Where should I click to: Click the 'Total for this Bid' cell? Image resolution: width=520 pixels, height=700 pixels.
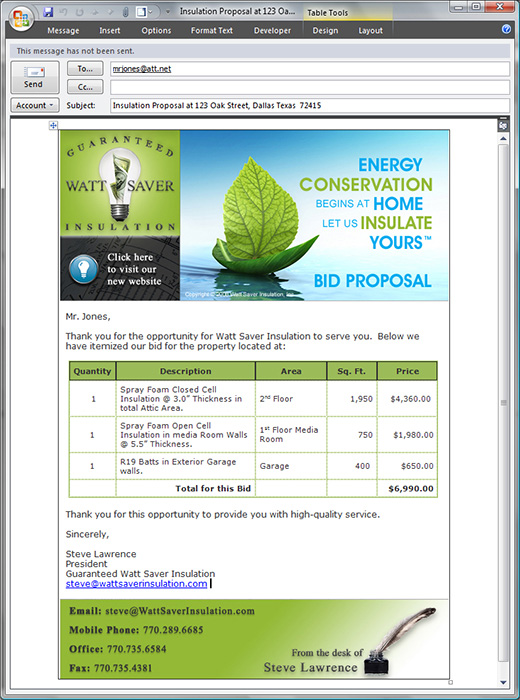pos(186,488)
